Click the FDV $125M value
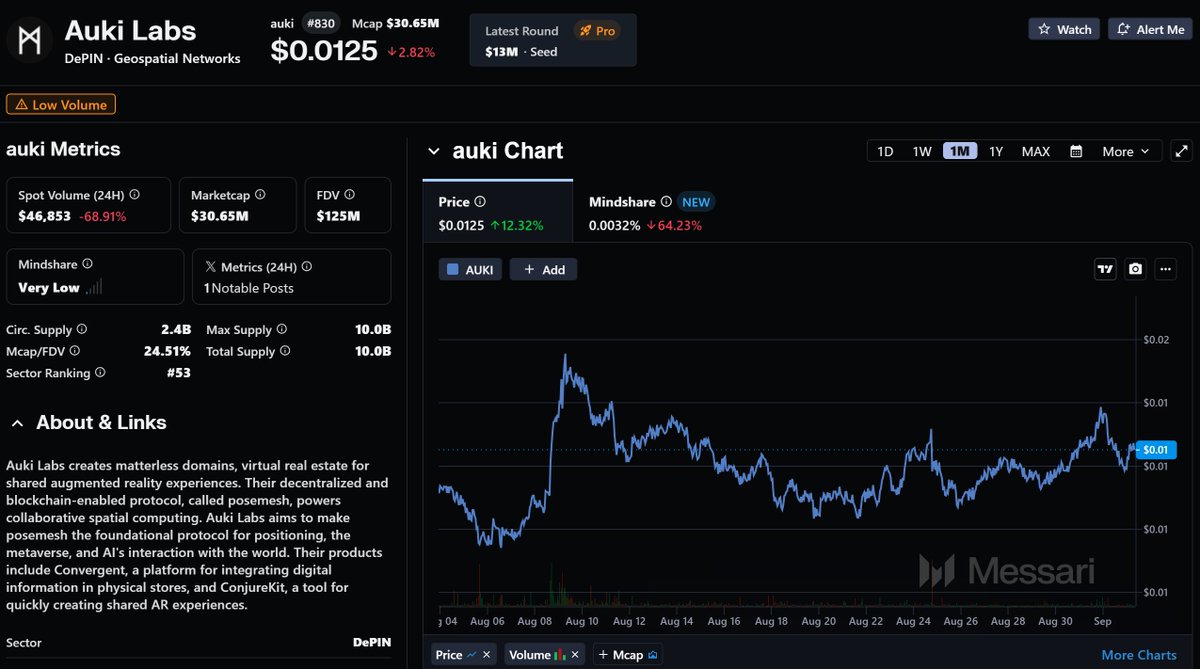The width and height of the screenshot is (1200, 669). point(338,216)
